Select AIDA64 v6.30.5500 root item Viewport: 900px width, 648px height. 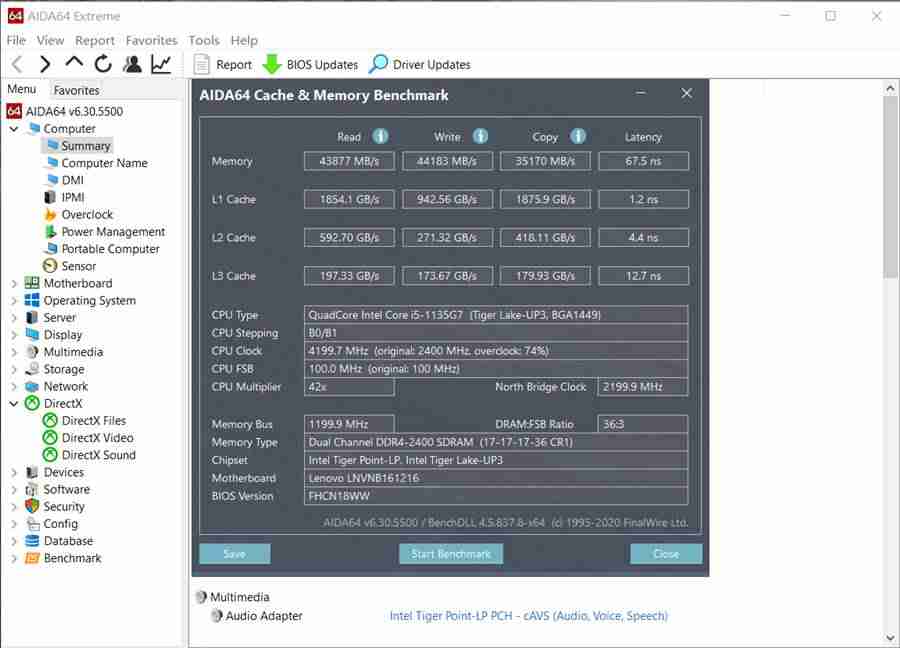65,111
